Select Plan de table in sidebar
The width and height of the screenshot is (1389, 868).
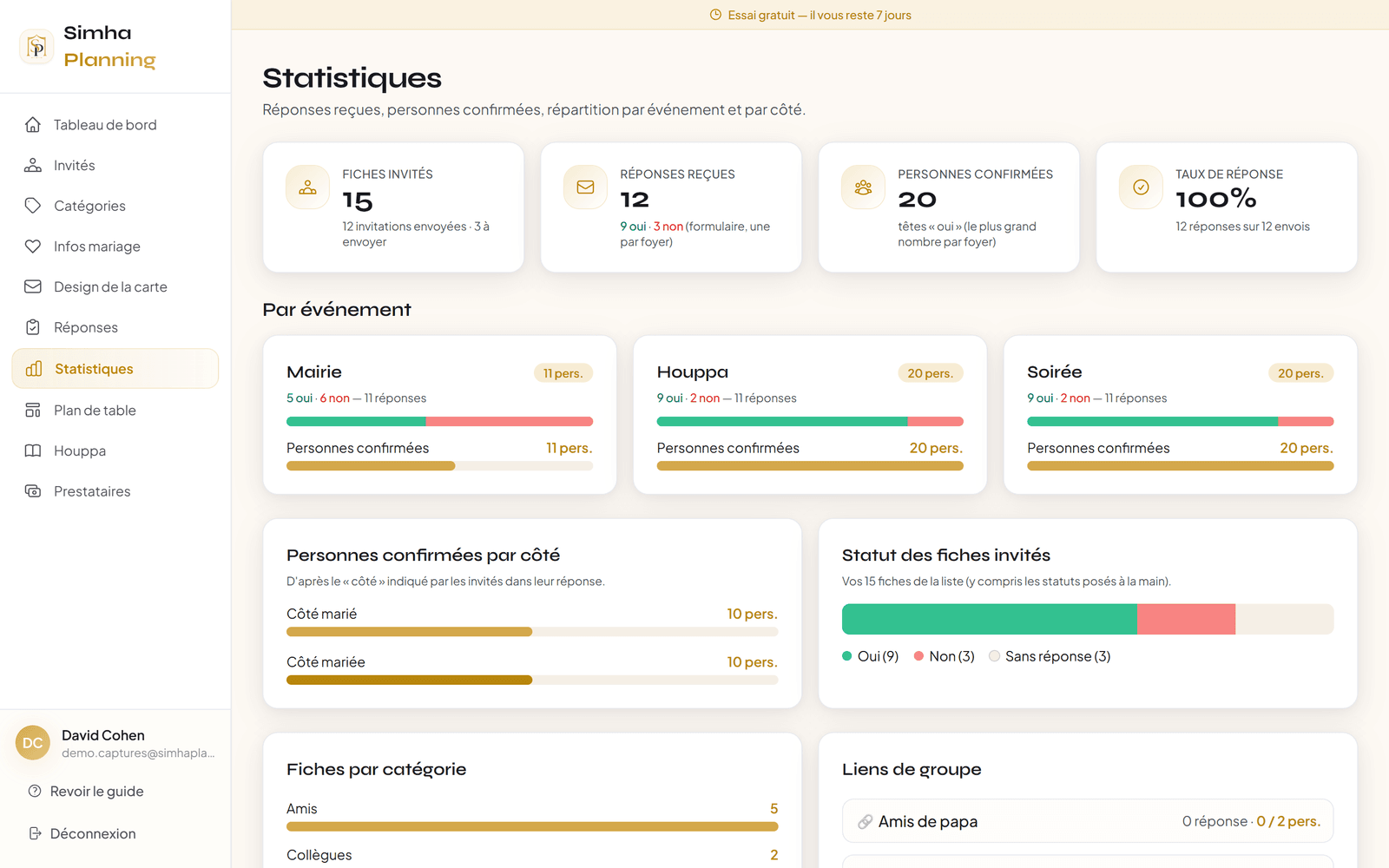[115, 410]
